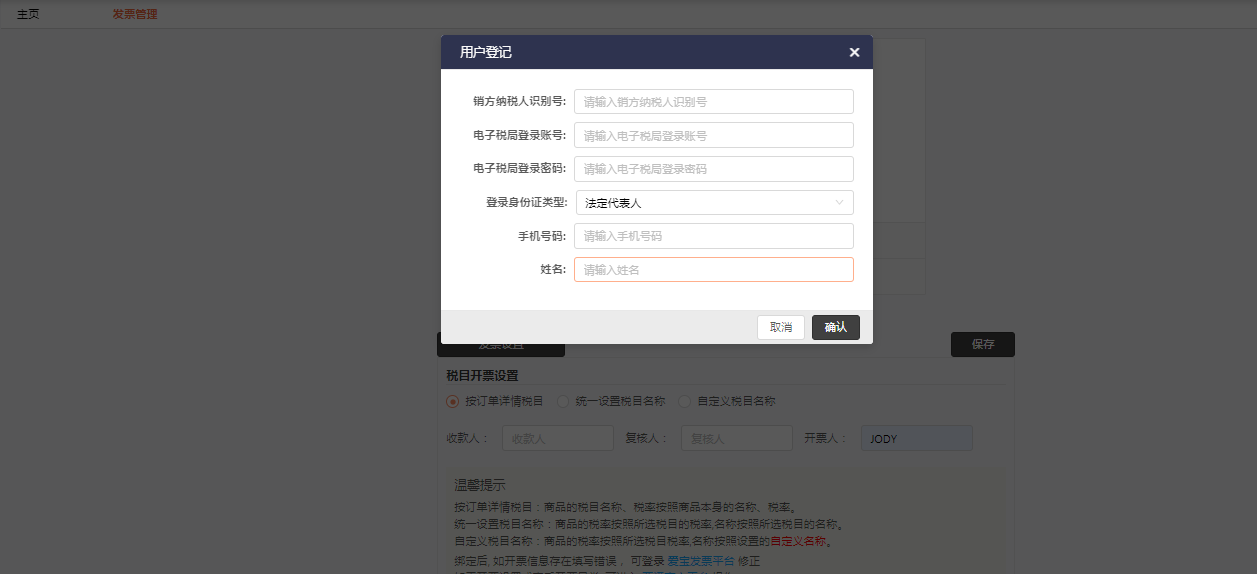Click the 电子税局登录账号 input field
Viewport: 1257px width, 574px height.
(x=714, y=135)
